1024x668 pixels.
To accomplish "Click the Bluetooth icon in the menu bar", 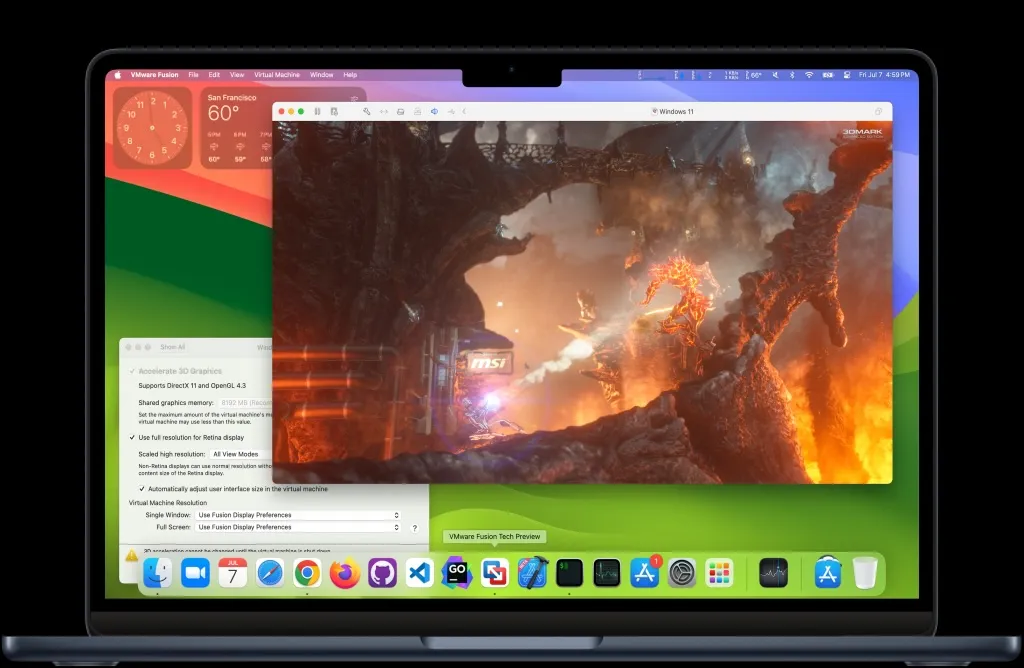I will (x=791, y=75).
